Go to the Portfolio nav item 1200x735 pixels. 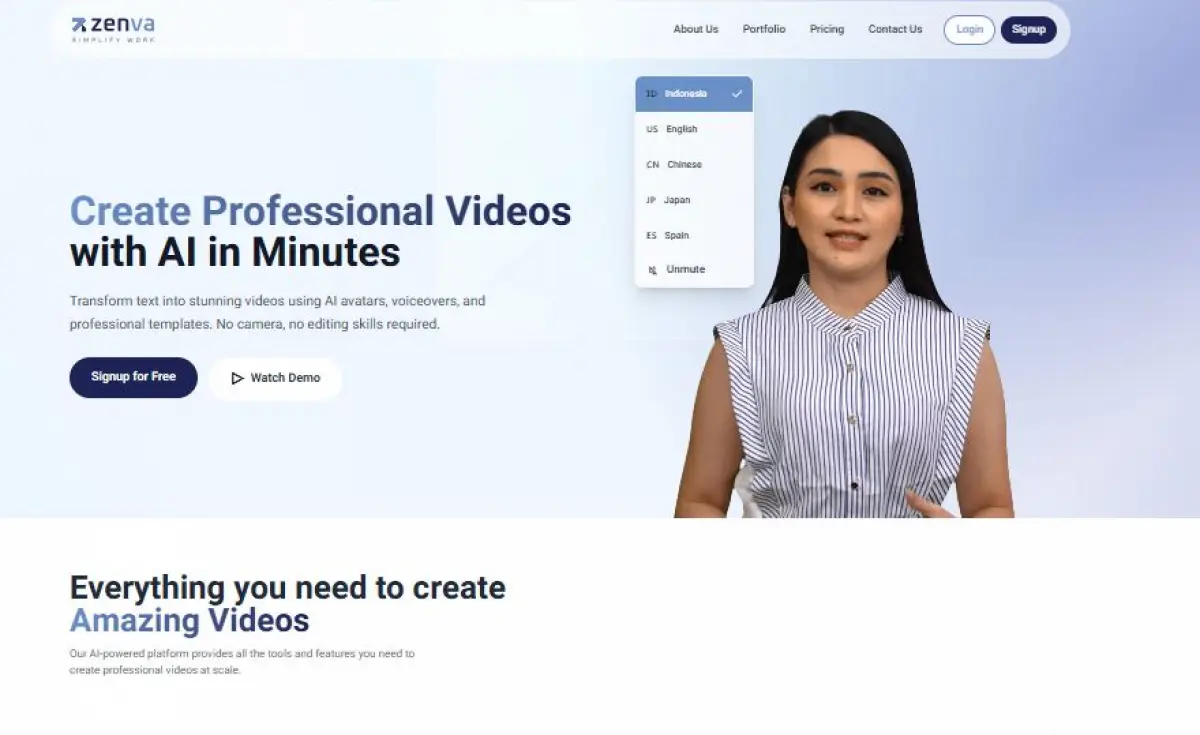tap(764, 30)
